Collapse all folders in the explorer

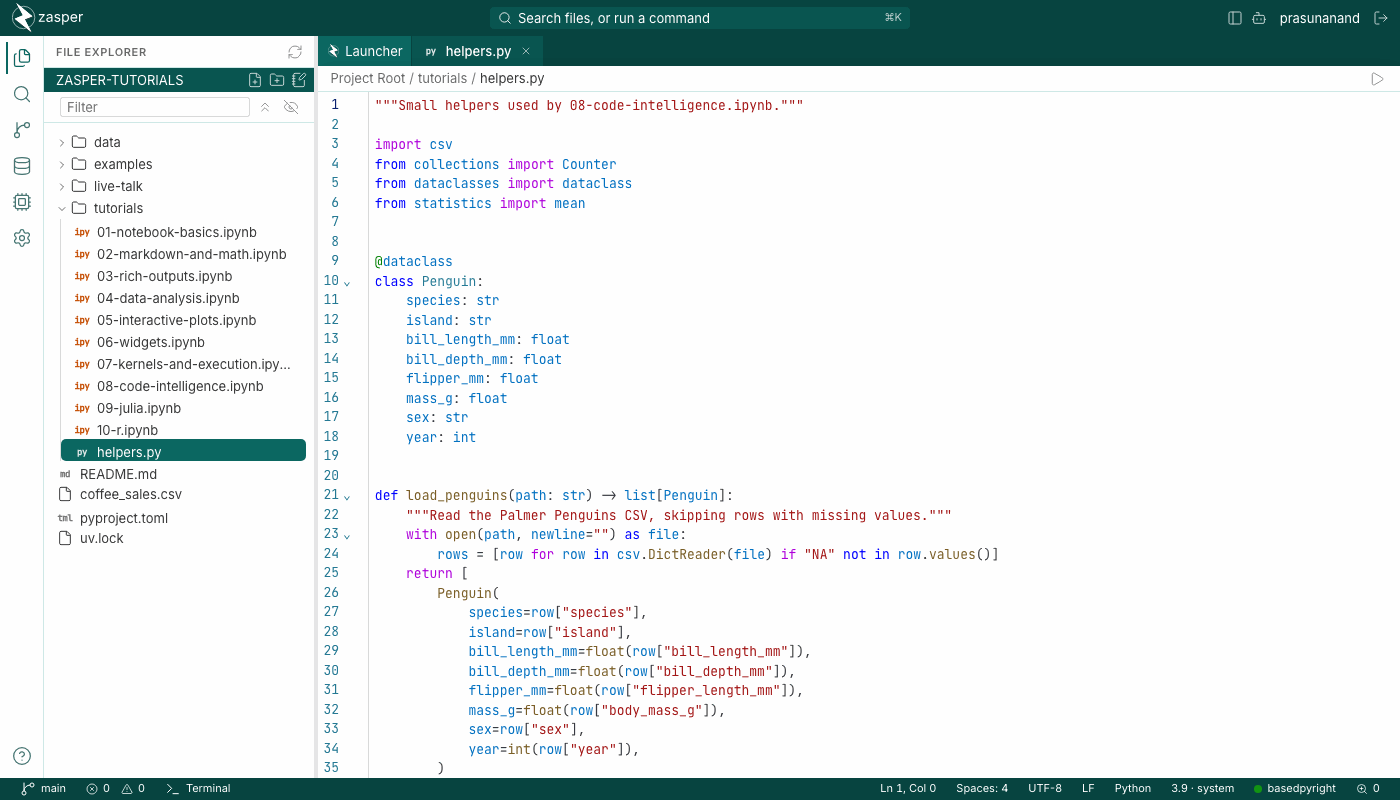click(265, 107)
